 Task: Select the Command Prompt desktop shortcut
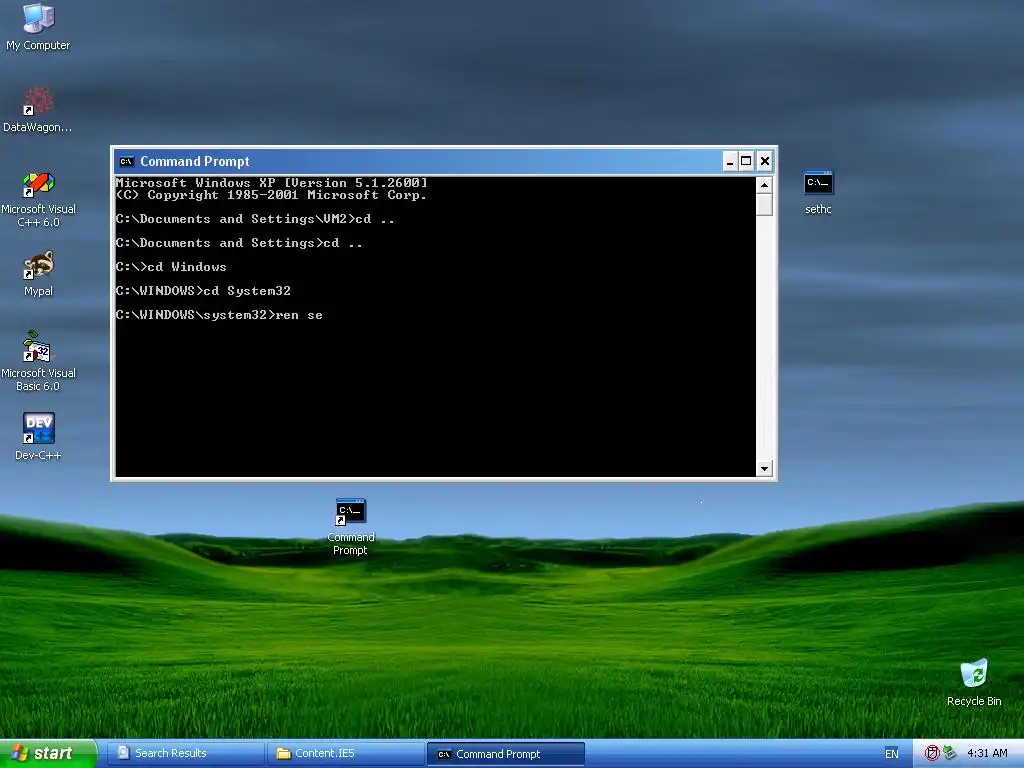click(x=351, y=527)
